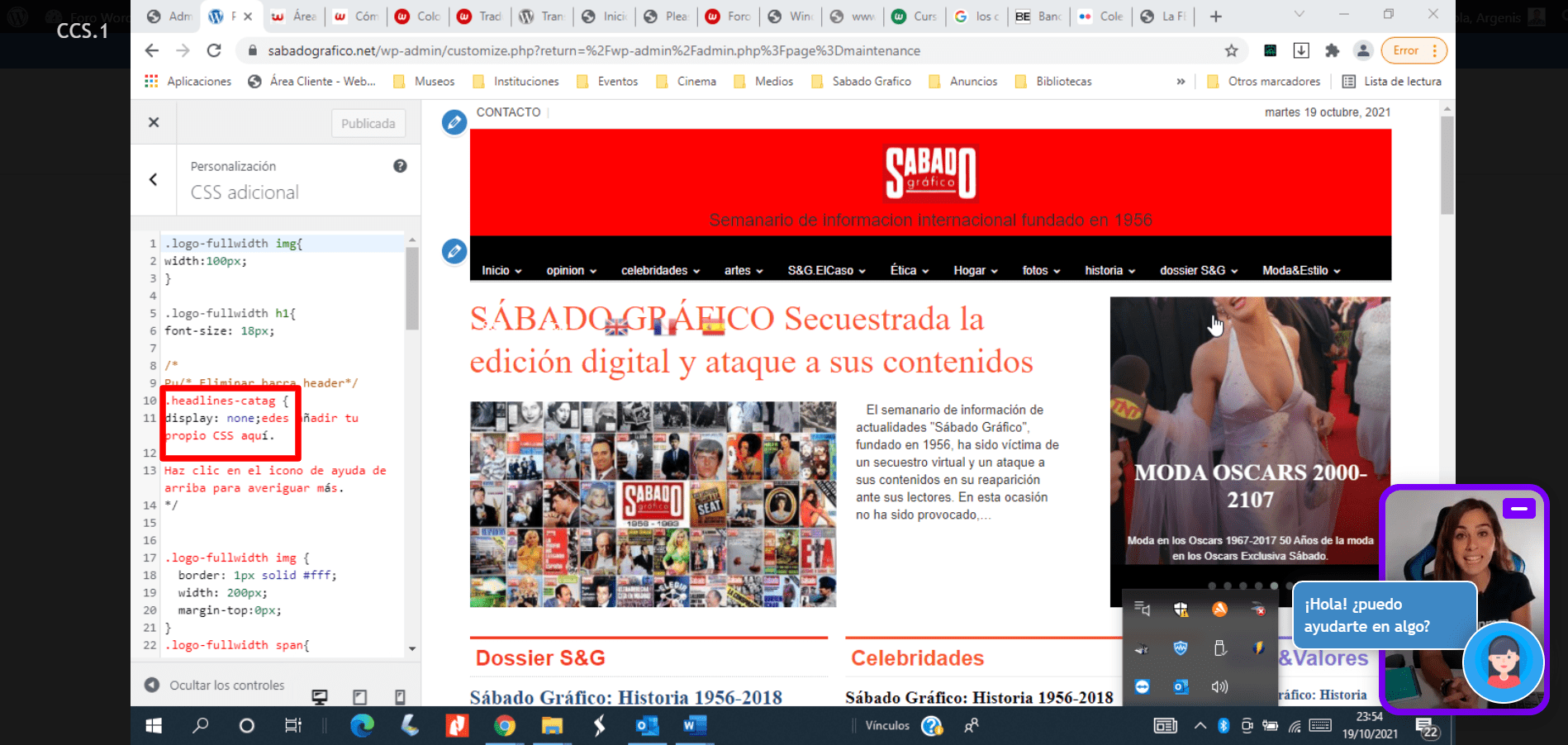This screenshot has width=1568, height=745.
Task: Click the edit pencil beside the navigation menu
Action: coord(454,251)
